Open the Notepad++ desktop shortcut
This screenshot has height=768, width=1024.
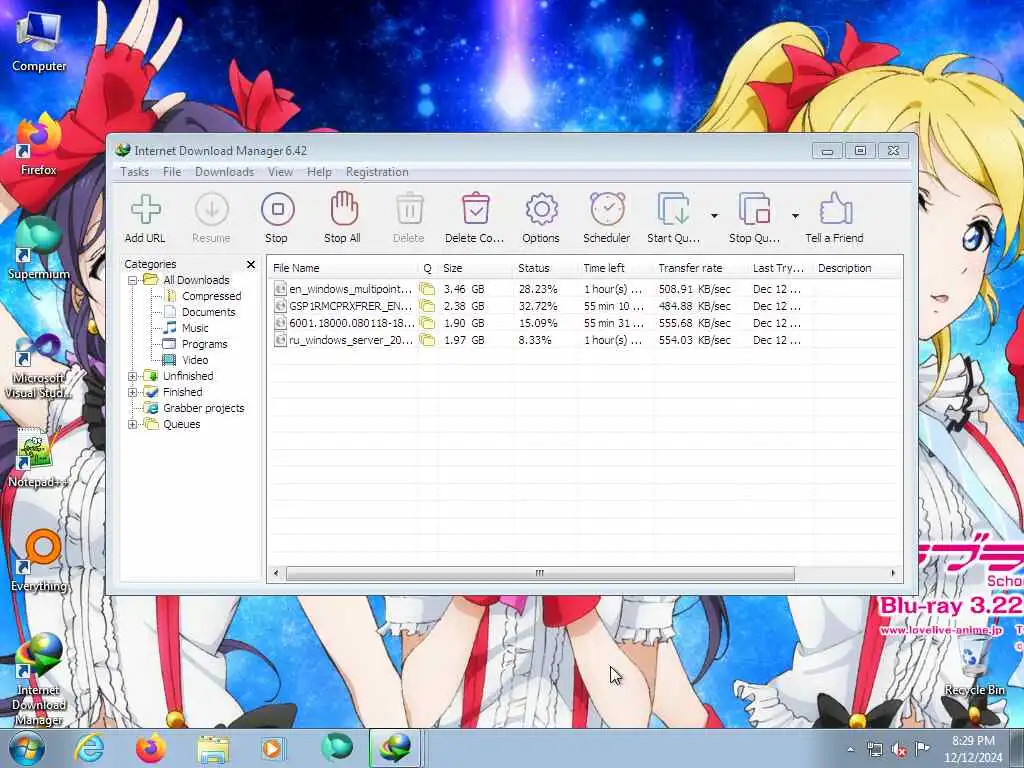tap(37, 457)
